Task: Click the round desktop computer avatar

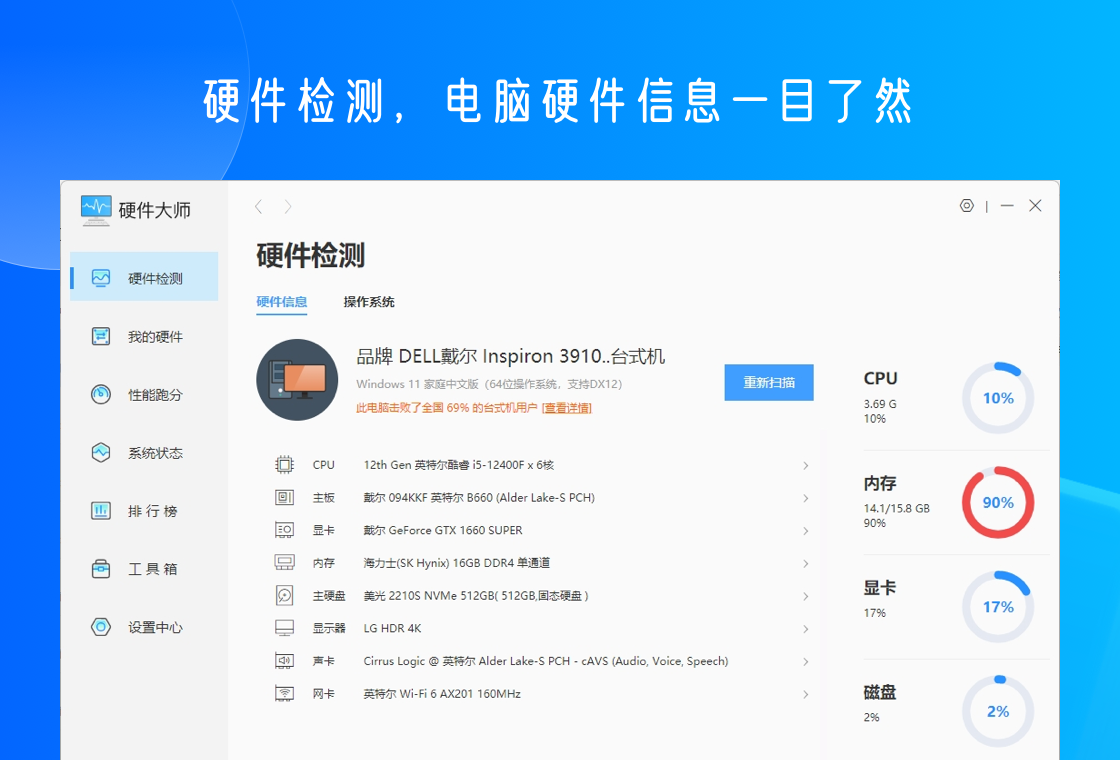Action: coord(297,380)
